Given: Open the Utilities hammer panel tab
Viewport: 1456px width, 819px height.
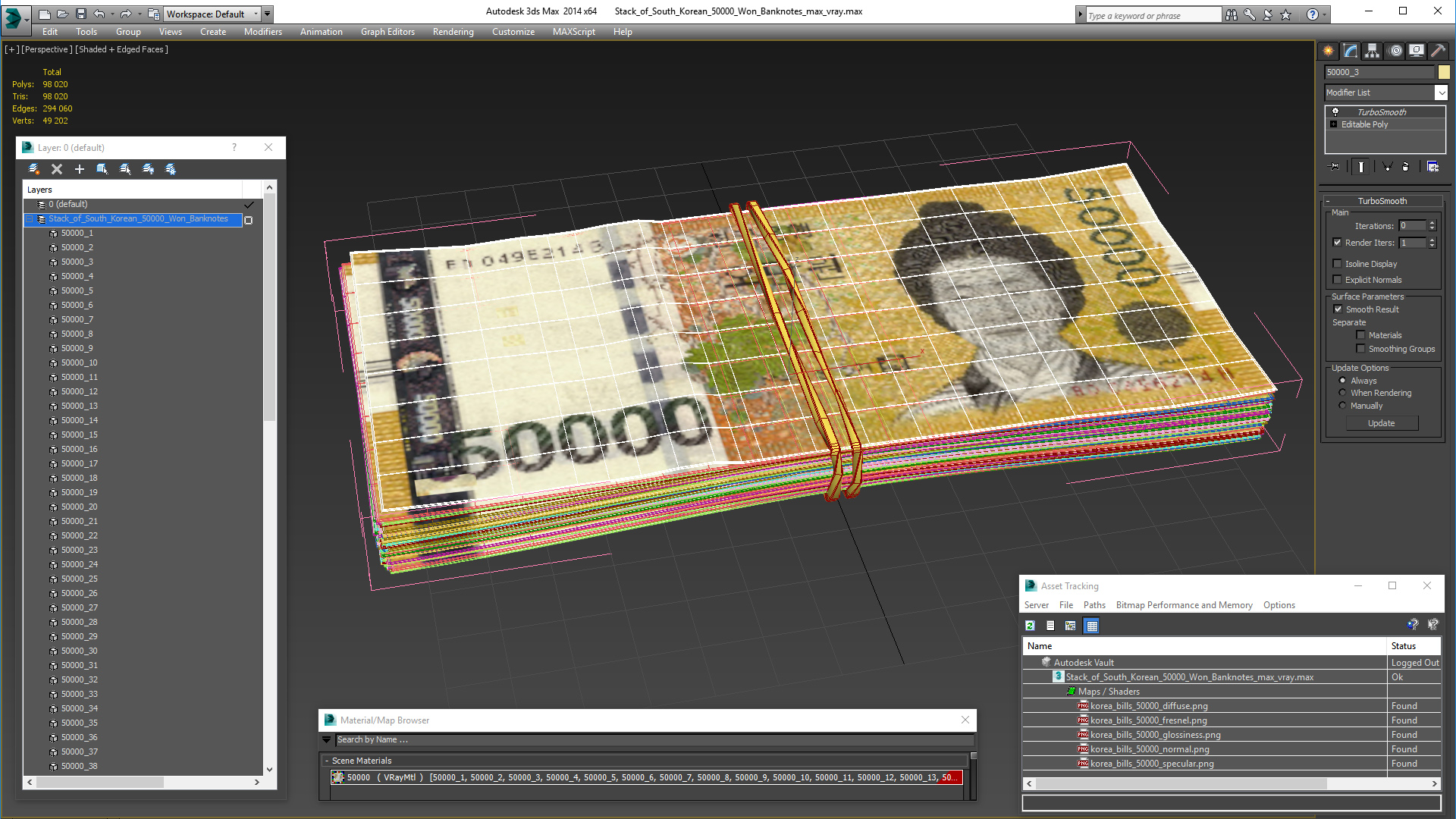Looking at the screenshot, I should click(x=1438, y=51).
